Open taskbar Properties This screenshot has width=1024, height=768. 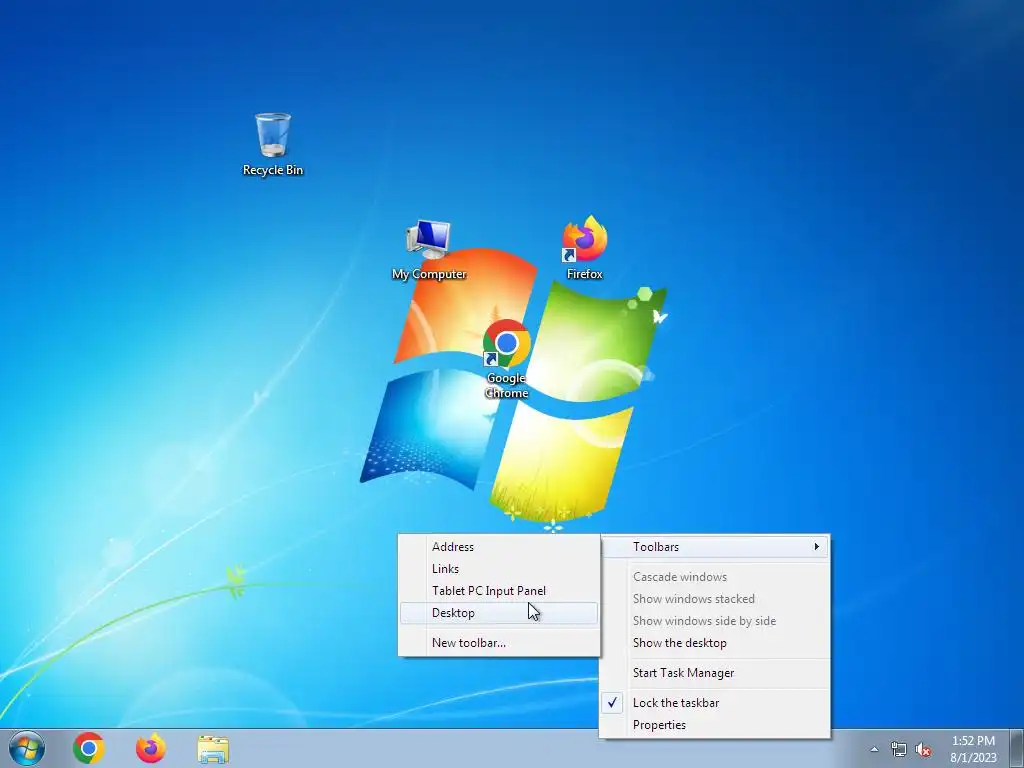[715, 725]
